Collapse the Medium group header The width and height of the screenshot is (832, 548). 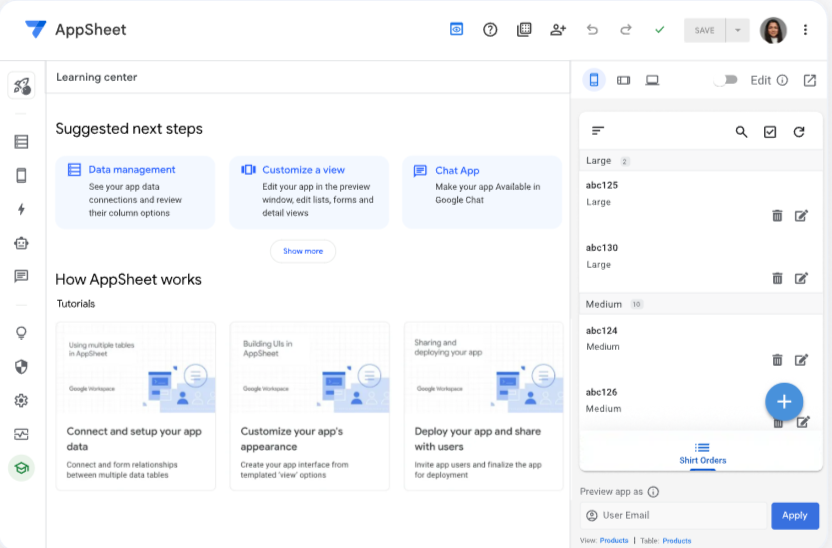(701, 304)
